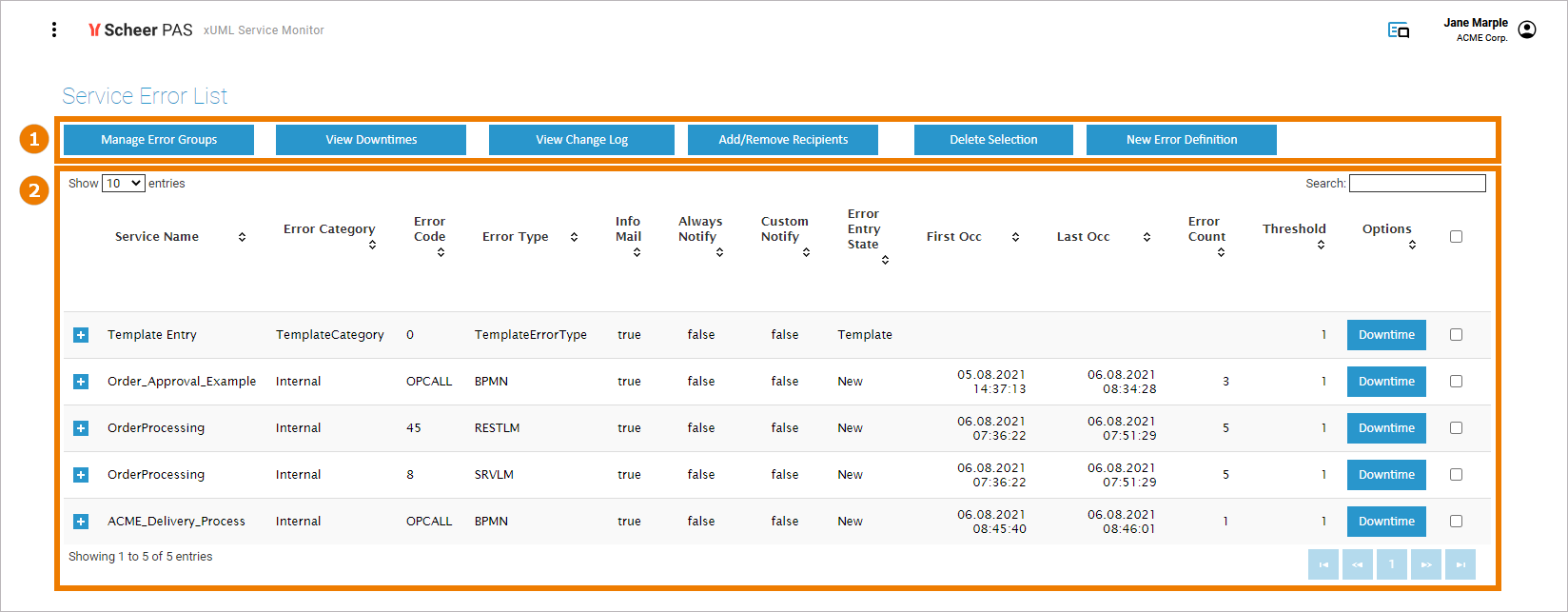Screen dimensions: 1568x612
Task: Expand the Order_Approval_Example row details
Action: point(81,382)
